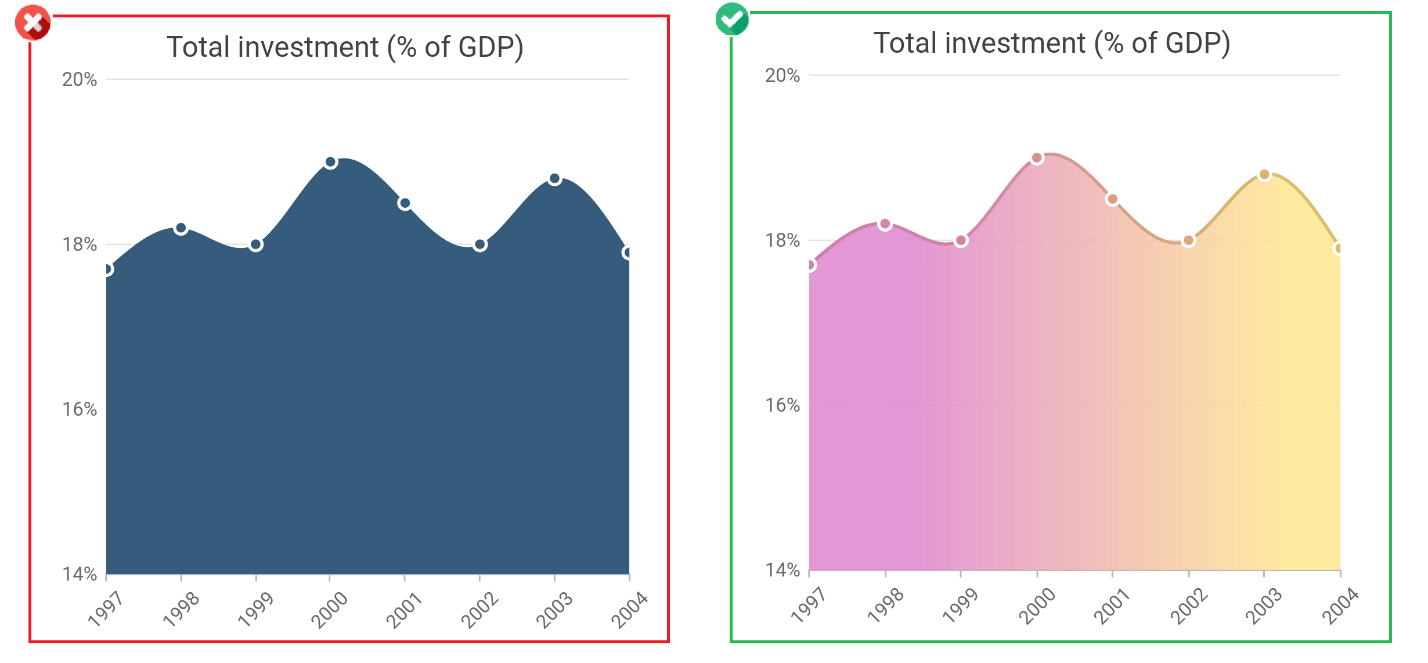
Task: Click the 2003 data marker on gradient chart
Action: pos(1264,174)
